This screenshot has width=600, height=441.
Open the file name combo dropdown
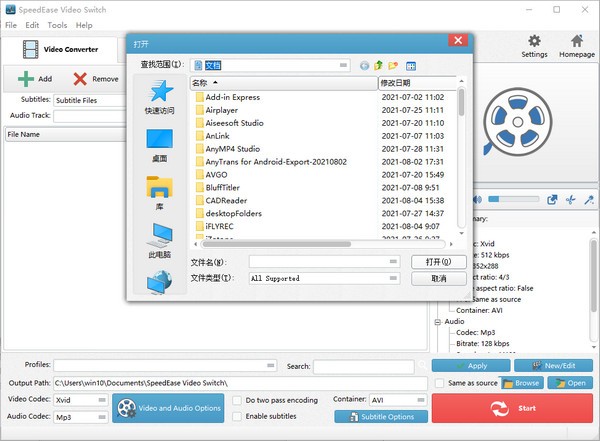pos(393,261)
